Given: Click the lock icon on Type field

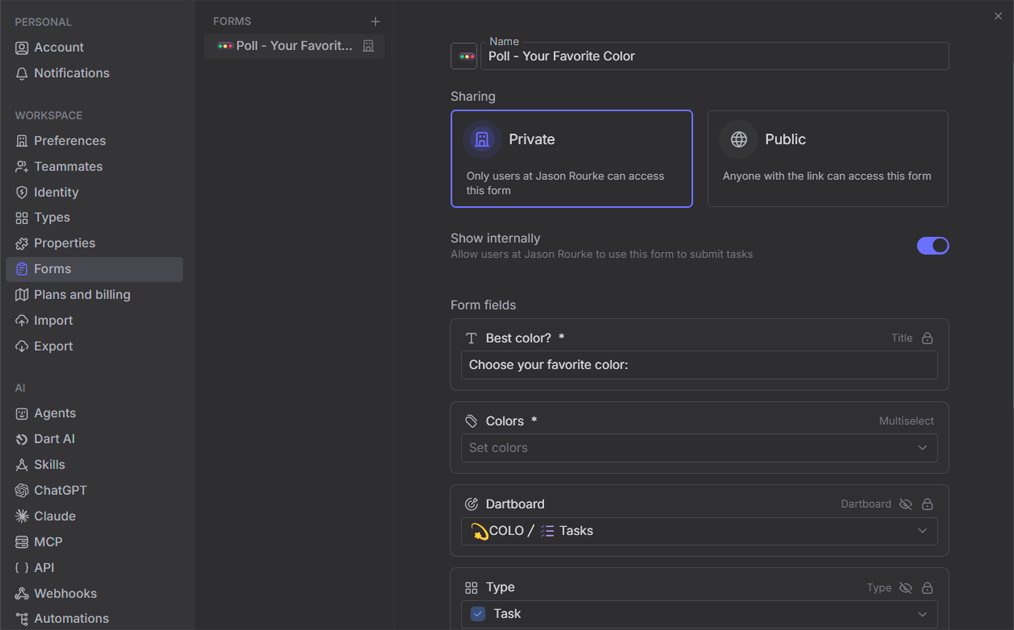Looking at the screenshot, I should [x=927, y=588].
